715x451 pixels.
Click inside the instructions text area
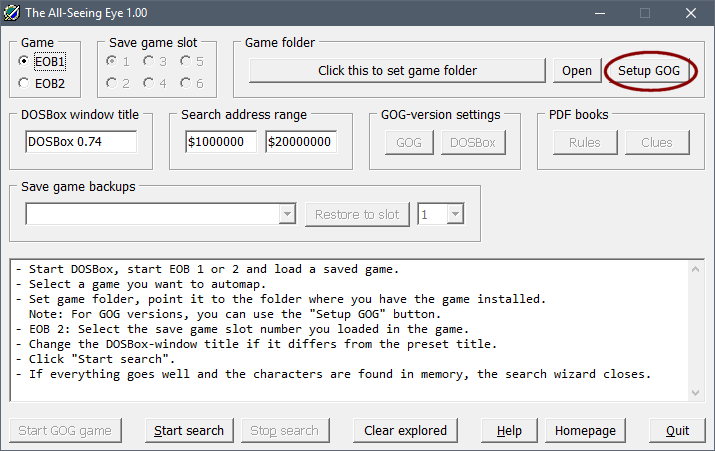coord(357,330)
